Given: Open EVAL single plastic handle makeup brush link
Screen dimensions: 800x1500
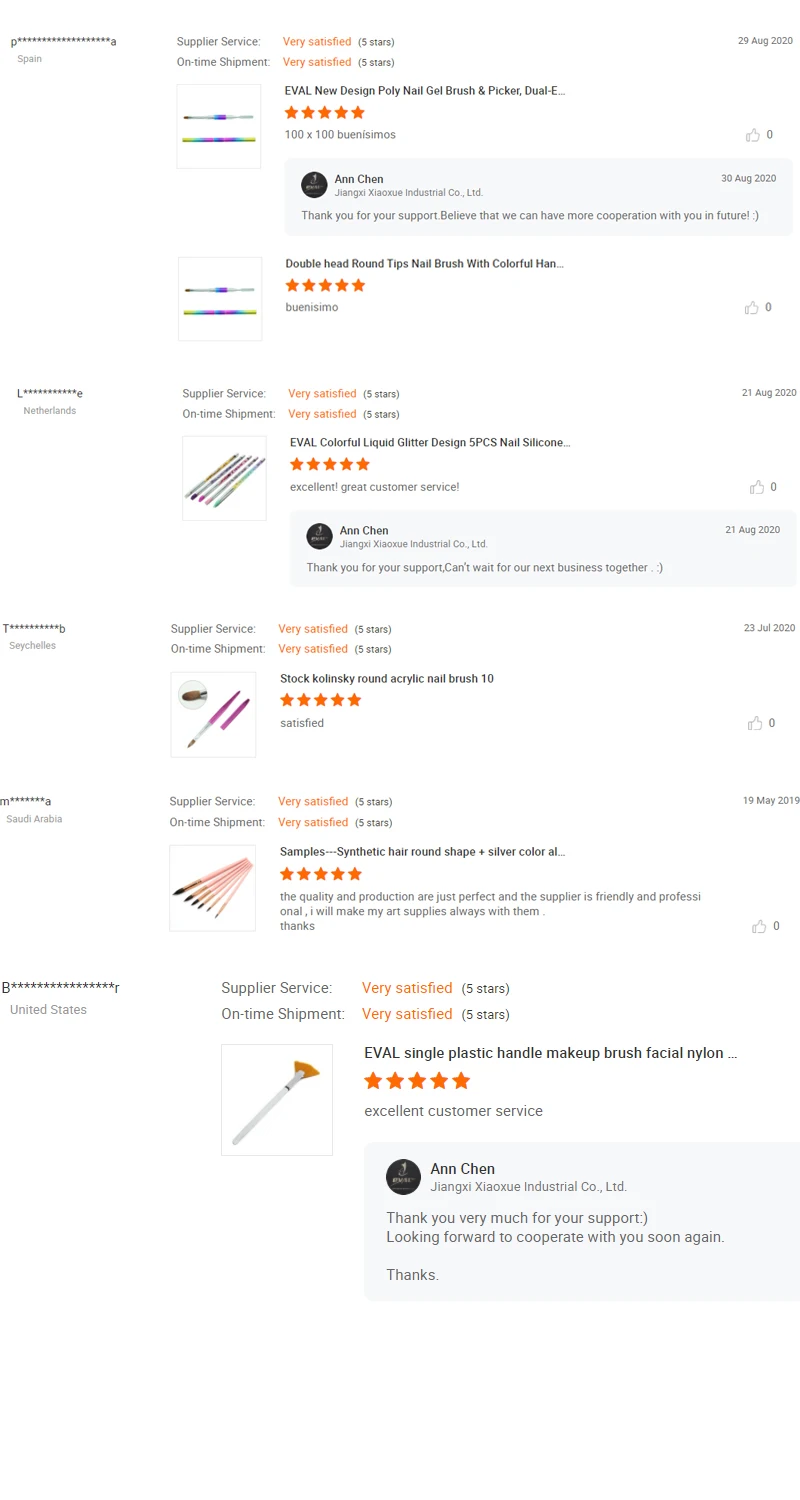Looking at the screenshot, I should tap(550, 1053).
